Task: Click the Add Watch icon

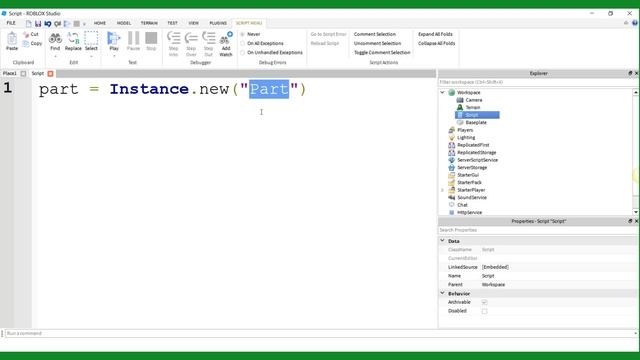Action: tap(226, 38)
